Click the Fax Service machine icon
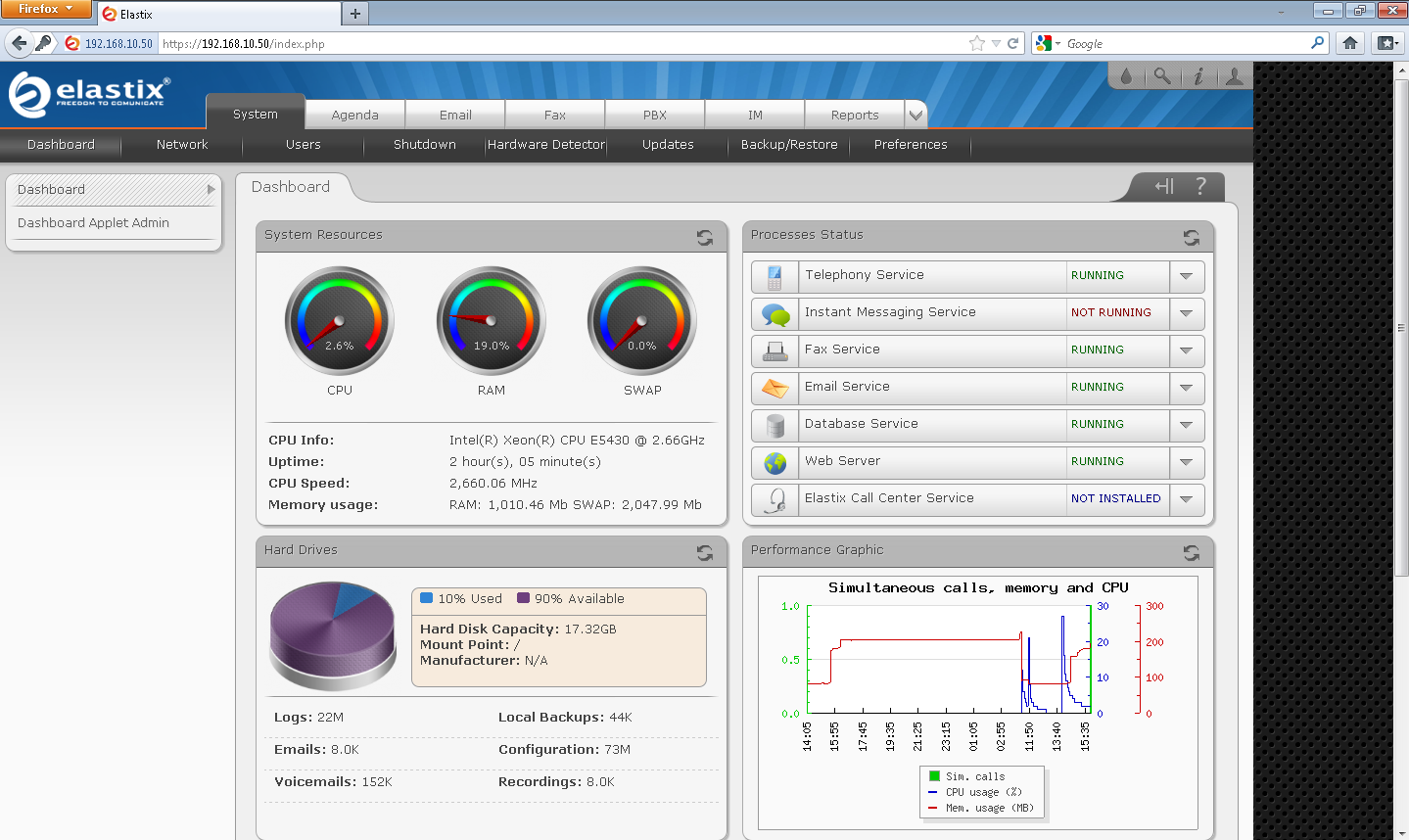The image size is (1409, 840). [x=775, y=351]
